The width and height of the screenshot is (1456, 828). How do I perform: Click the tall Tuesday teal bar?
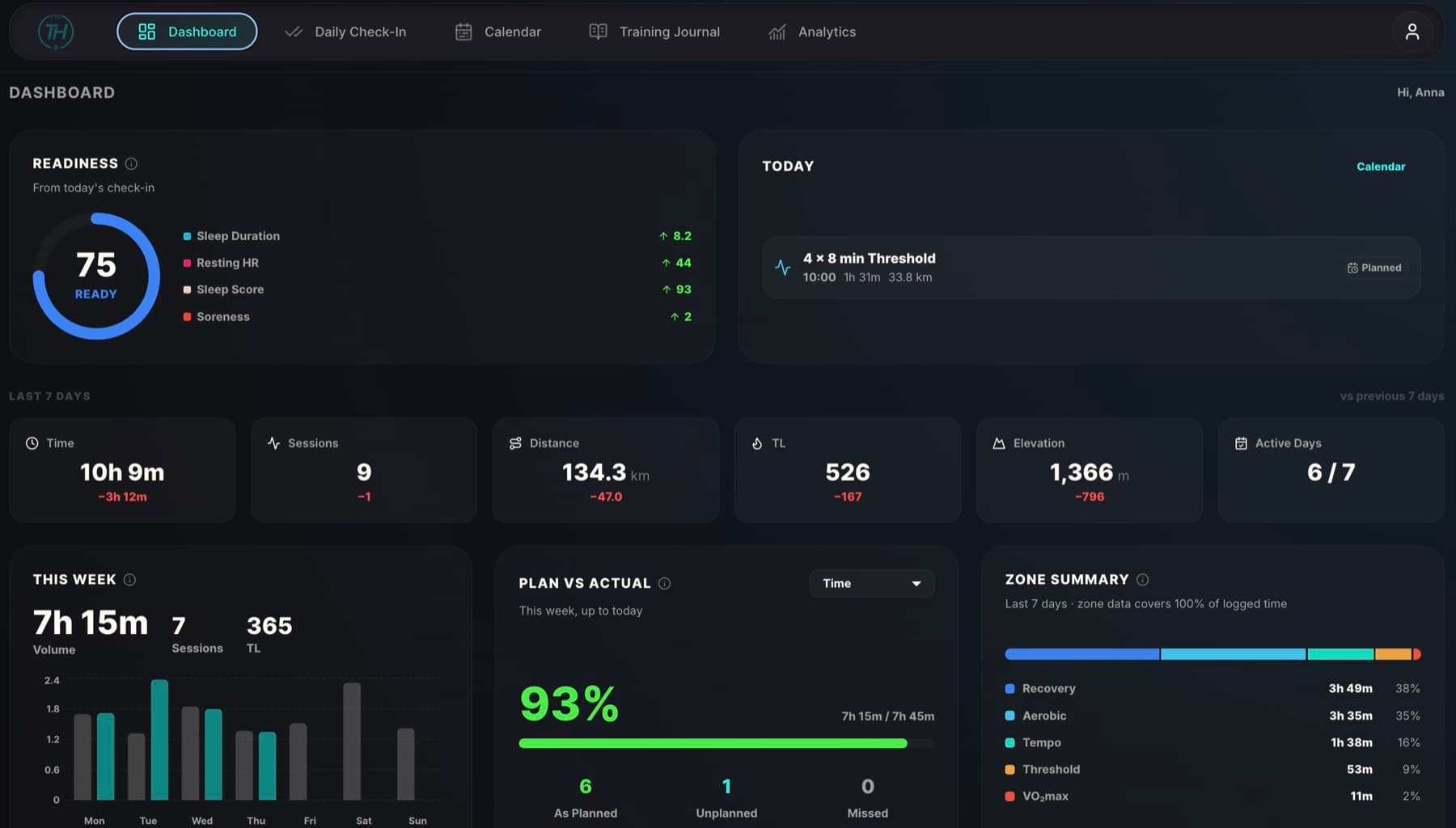[x=159, y=740]
